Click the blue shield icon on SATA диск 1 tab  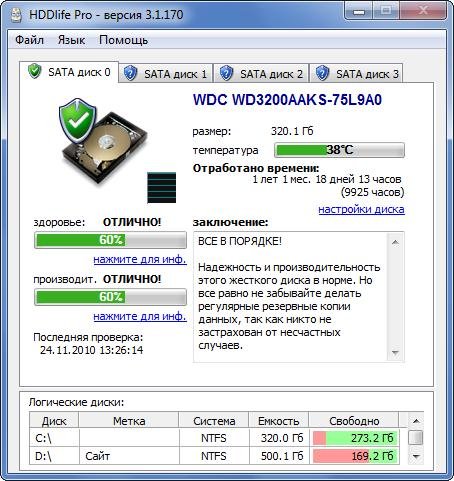(130, 73)
